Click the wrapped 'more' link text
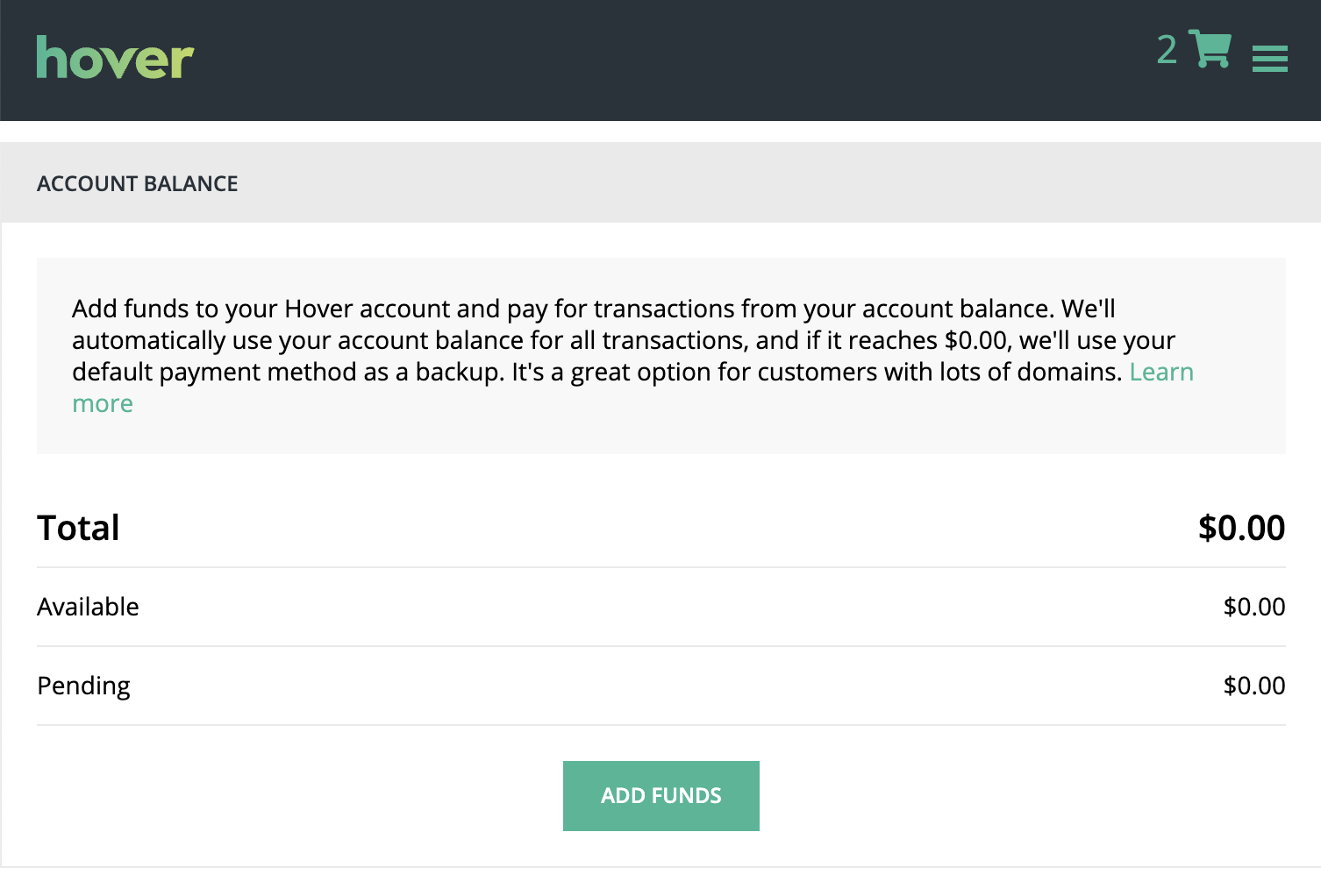This screenshot has width=1321, height=896. (103, 403)
